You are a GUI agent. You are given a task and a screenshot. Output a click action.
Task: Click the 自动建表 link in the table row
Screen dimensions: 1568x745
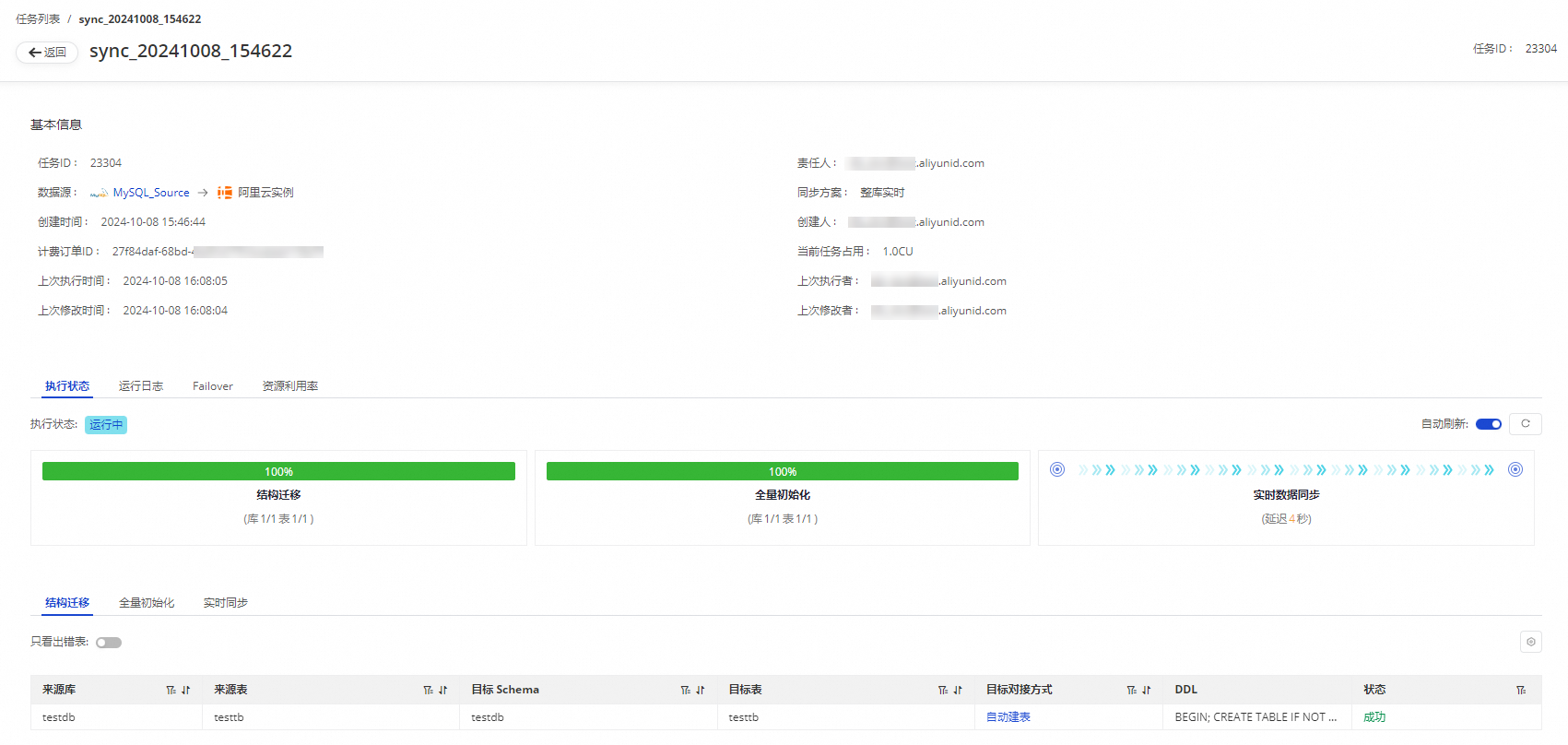pos(1008,717)
